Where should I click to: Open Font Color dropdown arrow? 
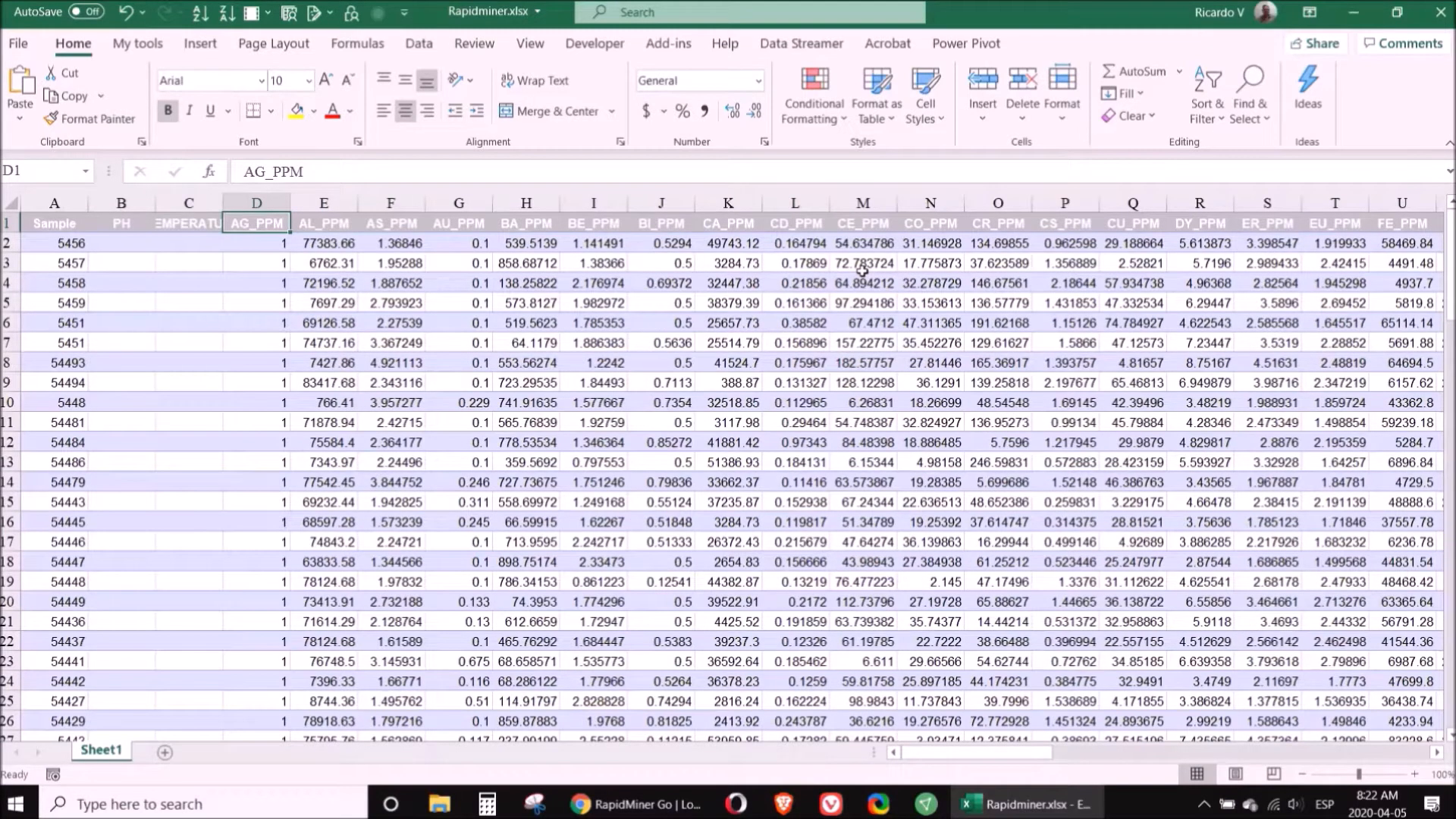[x=350, y=111]
